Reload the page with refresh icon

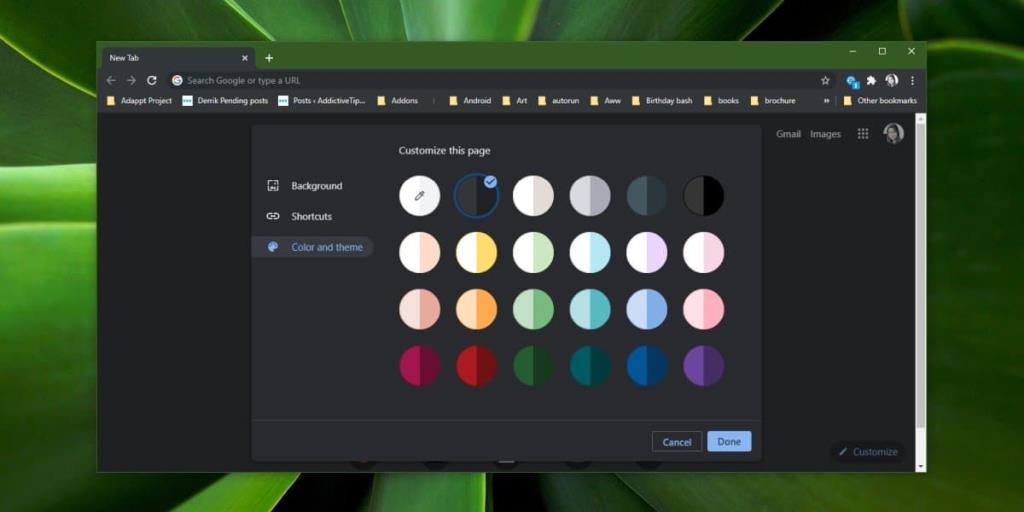[152, 80]
